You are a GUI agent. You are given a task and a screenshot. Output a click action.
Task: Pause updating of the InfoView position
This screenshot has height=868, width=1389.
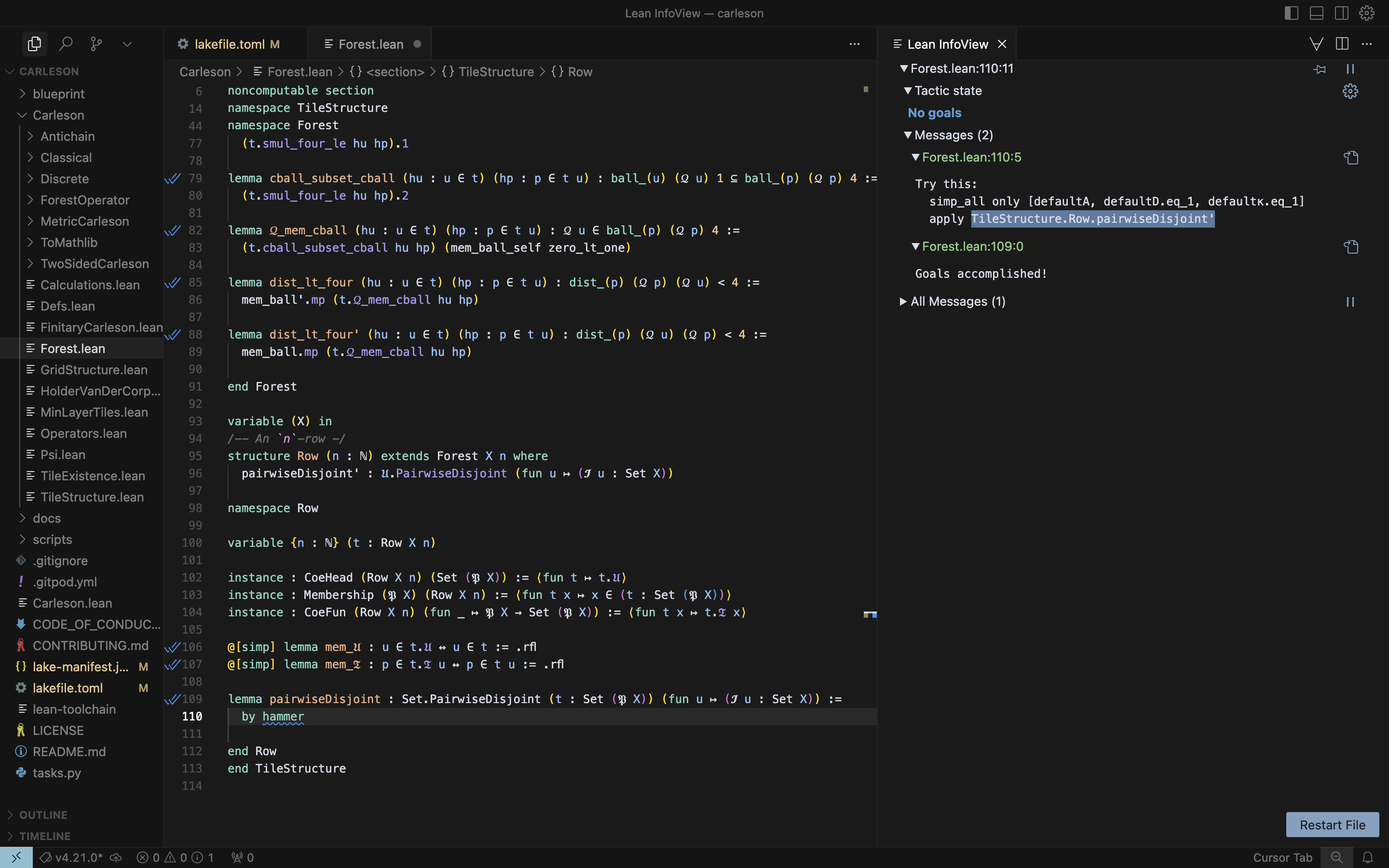[1350, 69]
